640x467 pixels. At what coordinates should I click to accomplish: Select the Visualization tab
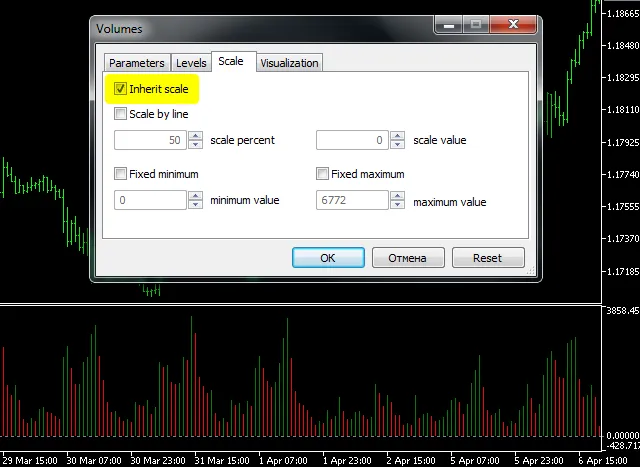[x=289, y=63]
